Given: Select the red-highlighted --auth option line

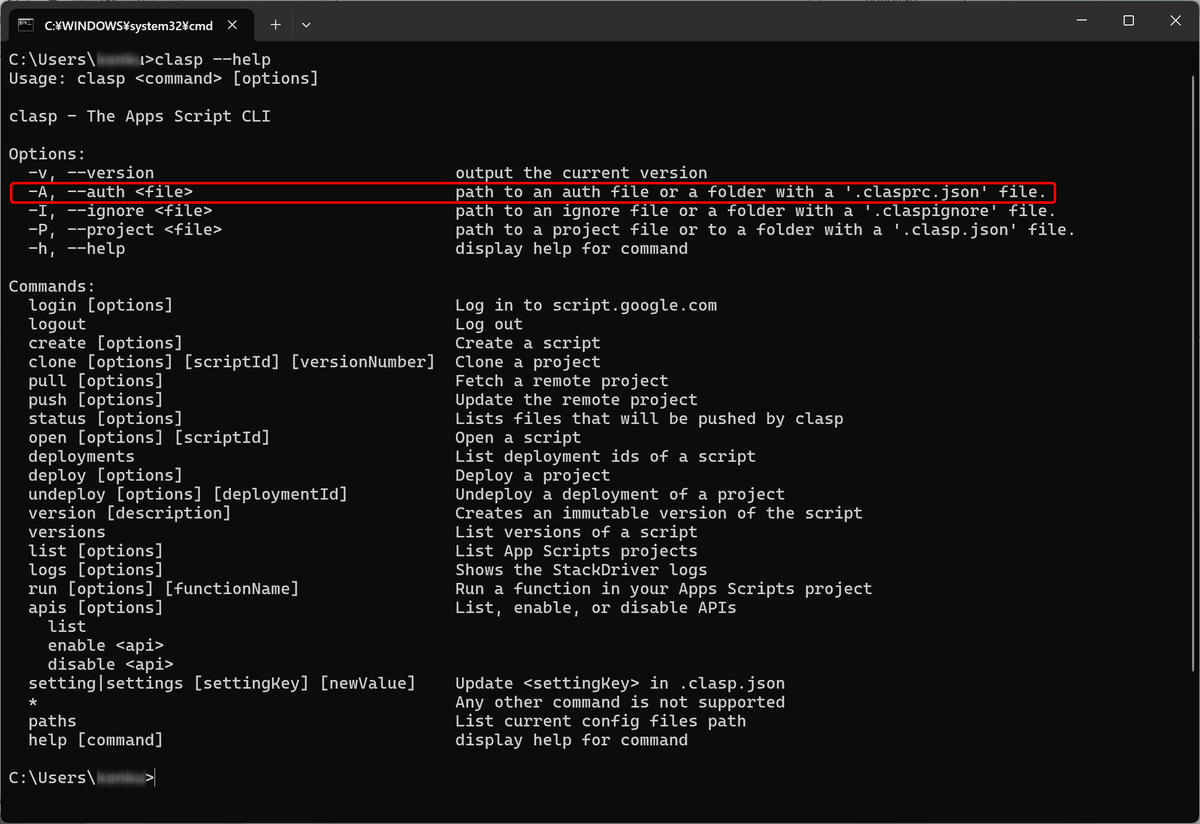Looking at the screenshot, I should 530,191.
